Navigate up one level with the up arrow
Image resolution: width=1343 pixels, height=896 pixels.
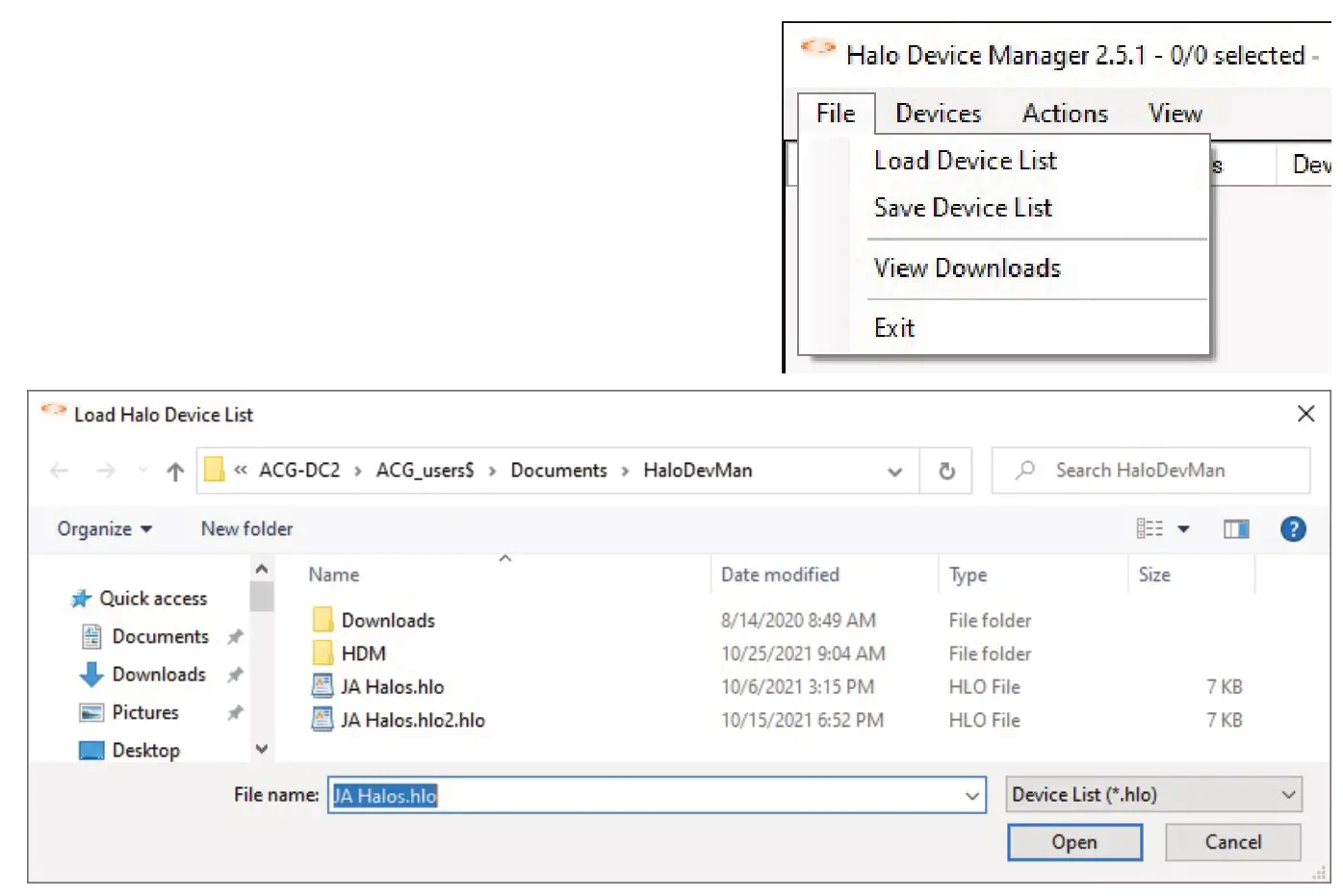[175, 471]
